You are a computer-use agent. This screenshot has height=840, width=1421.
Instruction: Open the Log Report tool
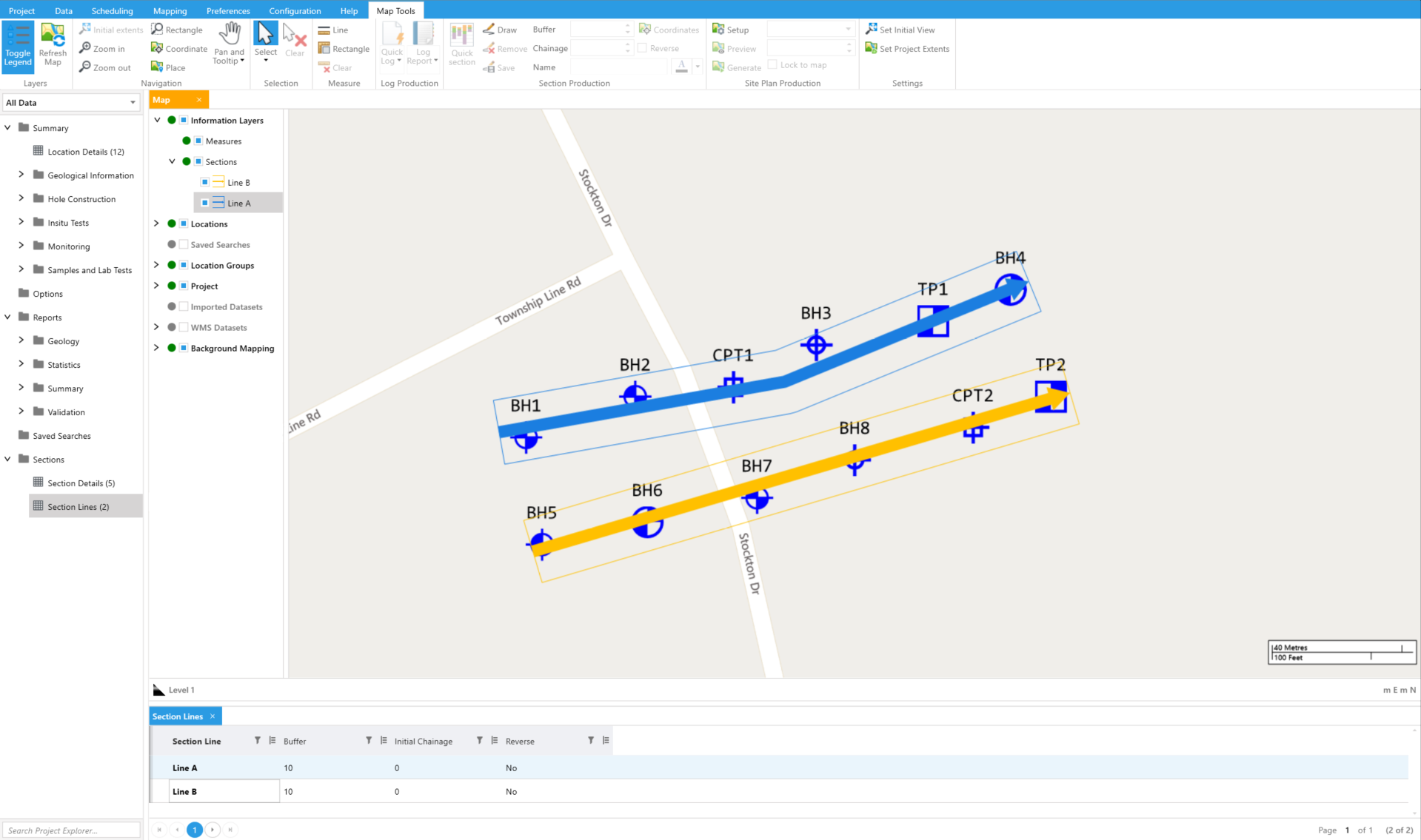[x=423, y=44]
